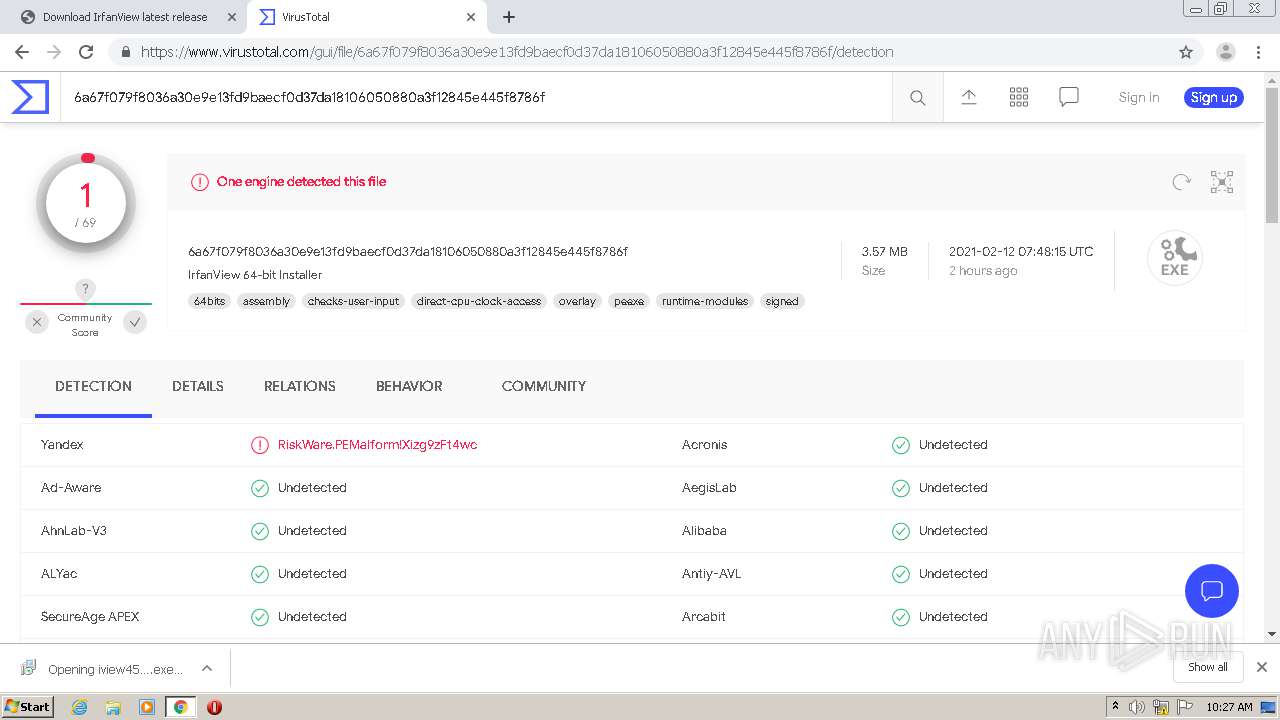Image resolution: width=1280 pixels, height=720 pixels.
Task: Switch to the DETAILS tab
Action: pos(198,386)
